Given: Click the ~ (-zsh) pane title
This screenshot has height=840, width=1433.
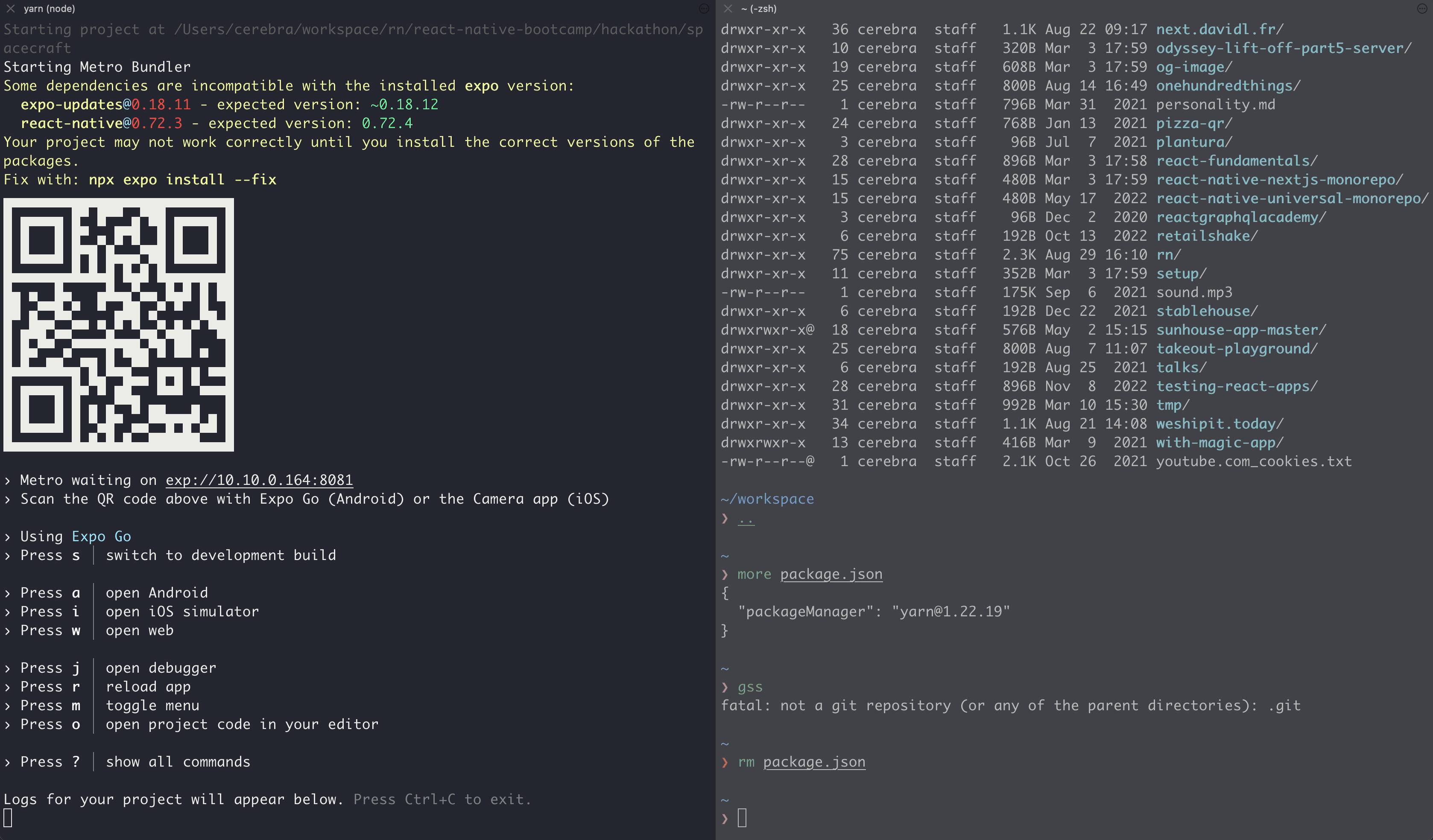Looking at the screenshot, I should (x=759, y=9).
